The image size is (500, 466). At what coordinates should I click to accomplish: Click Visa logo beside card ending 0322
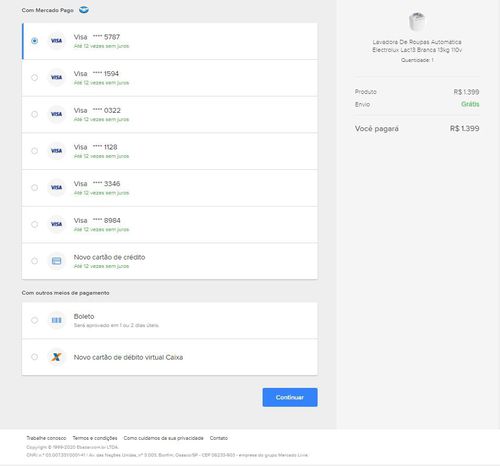(56, 114)
